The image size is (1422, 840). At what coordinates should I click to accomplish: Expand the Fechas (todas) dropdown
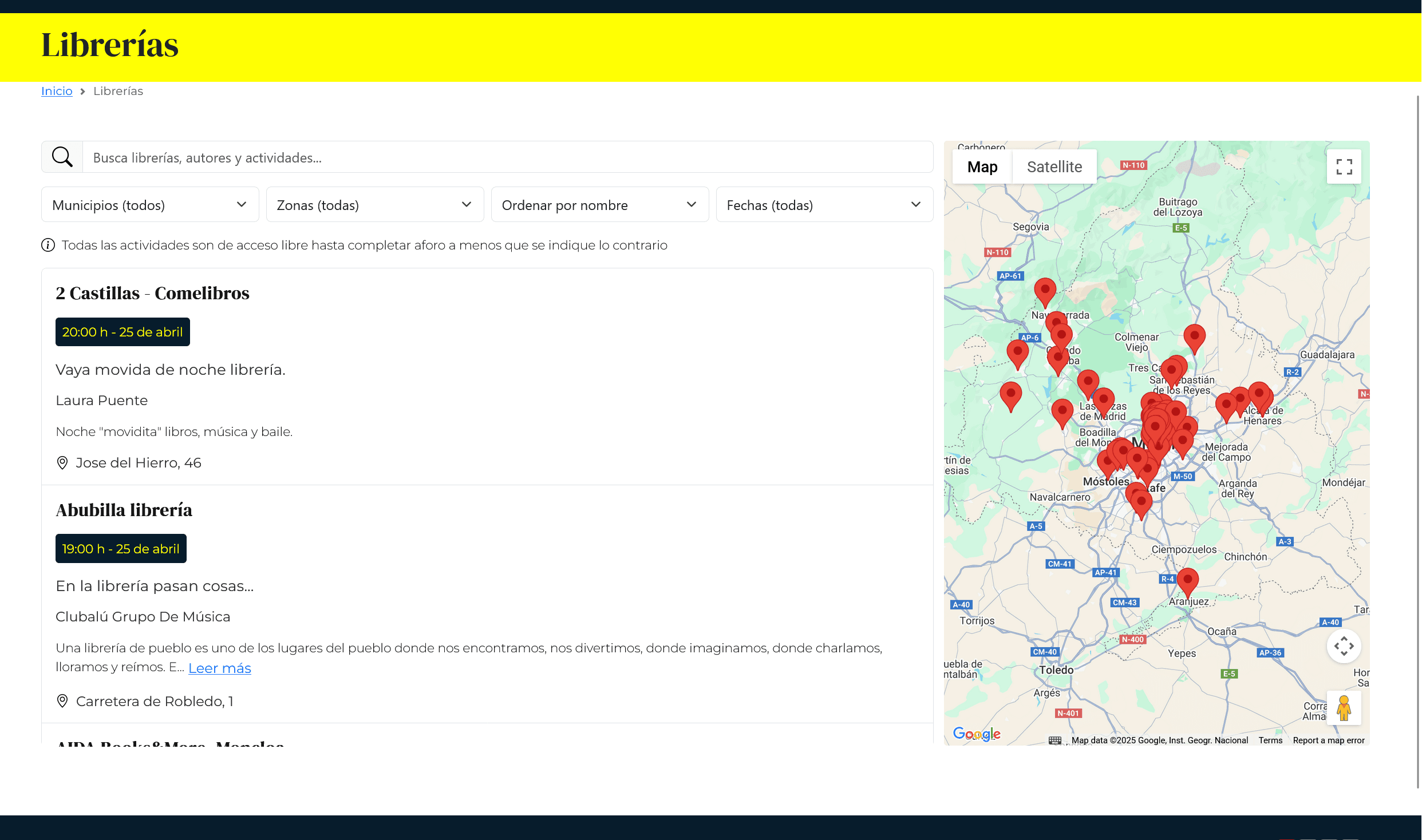click(x=825, y=205)
